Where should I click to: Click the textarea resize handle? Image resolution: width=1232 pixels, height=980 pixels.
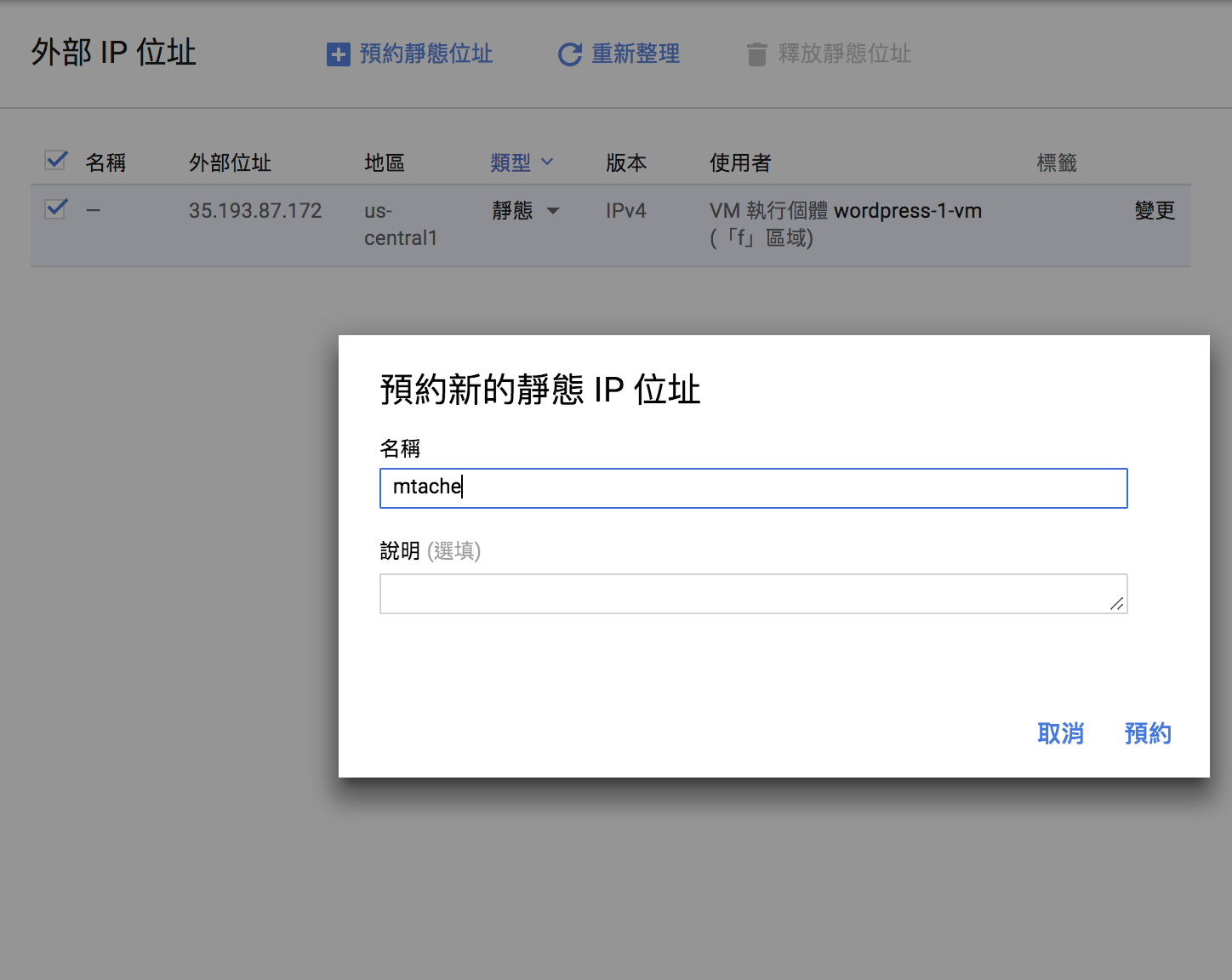pyautogui.click(x=1117, y=603)
